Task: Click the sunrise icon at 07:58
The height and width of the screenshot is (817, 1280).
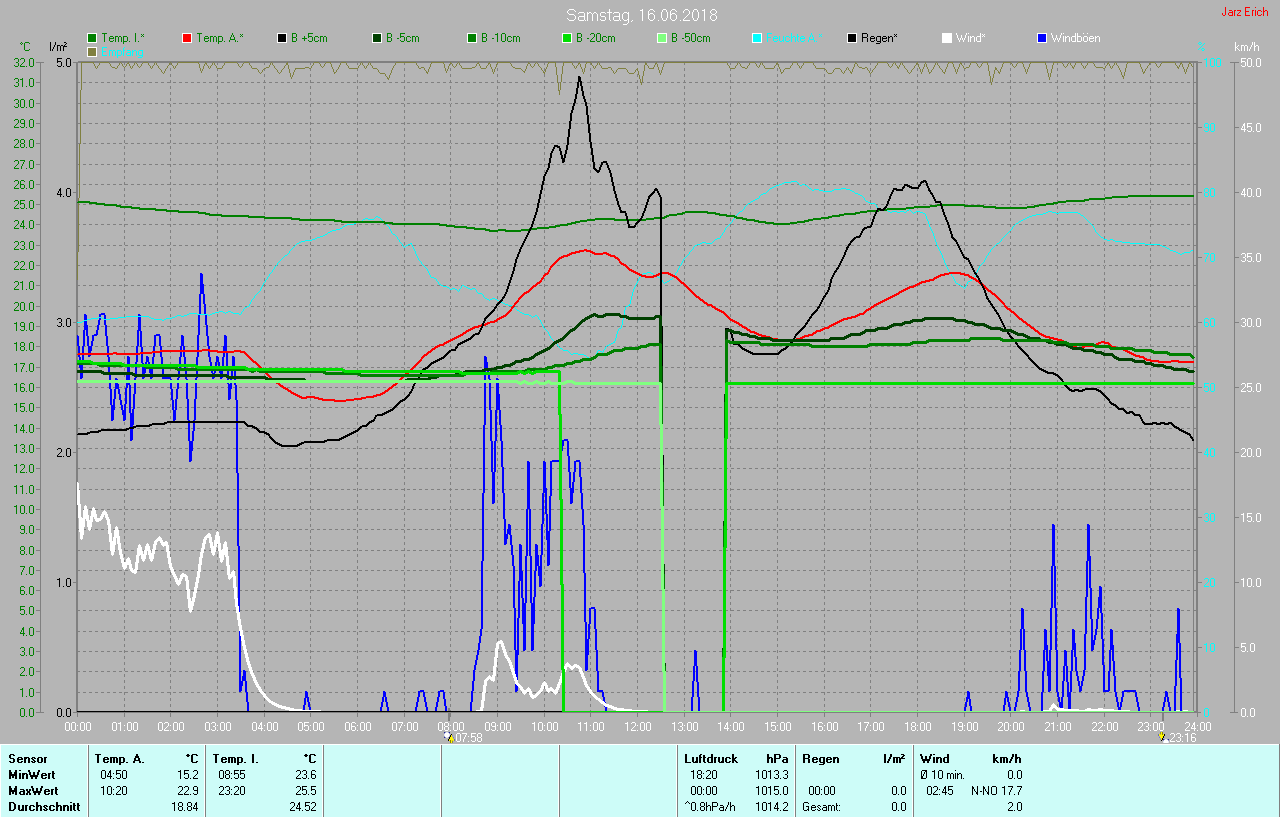Action: 448,737
